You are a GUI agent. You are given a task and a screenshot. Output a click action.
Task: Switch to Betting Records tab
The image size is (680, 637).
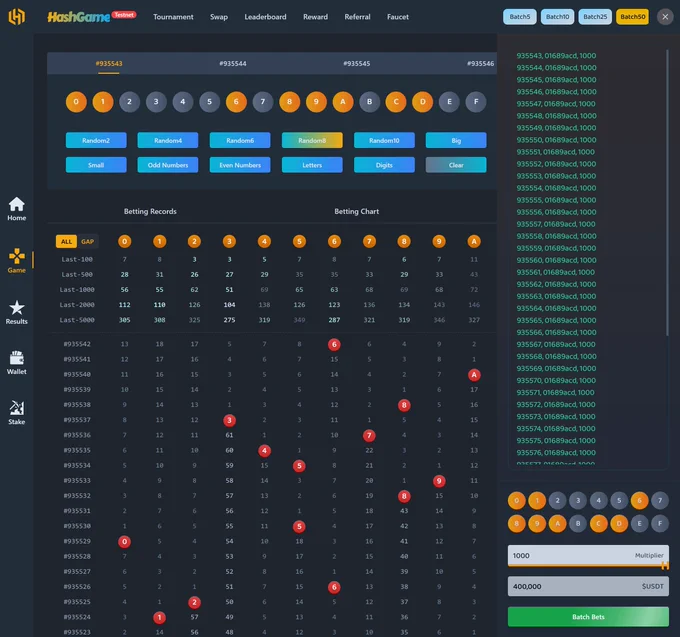pyautogui.click(x=150, y=212)
